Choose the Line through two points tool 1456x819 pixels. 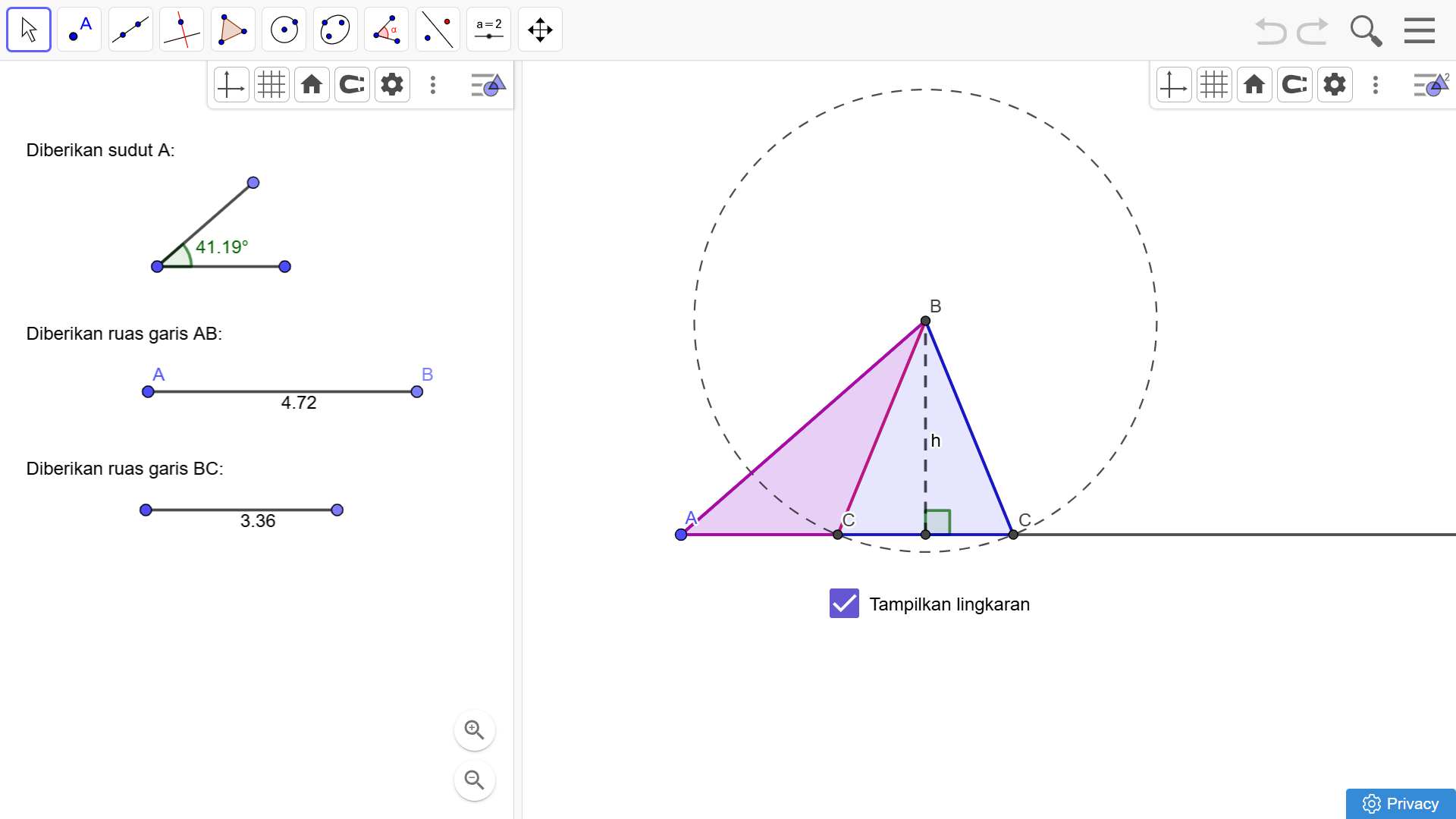click(x=130, y=30)
